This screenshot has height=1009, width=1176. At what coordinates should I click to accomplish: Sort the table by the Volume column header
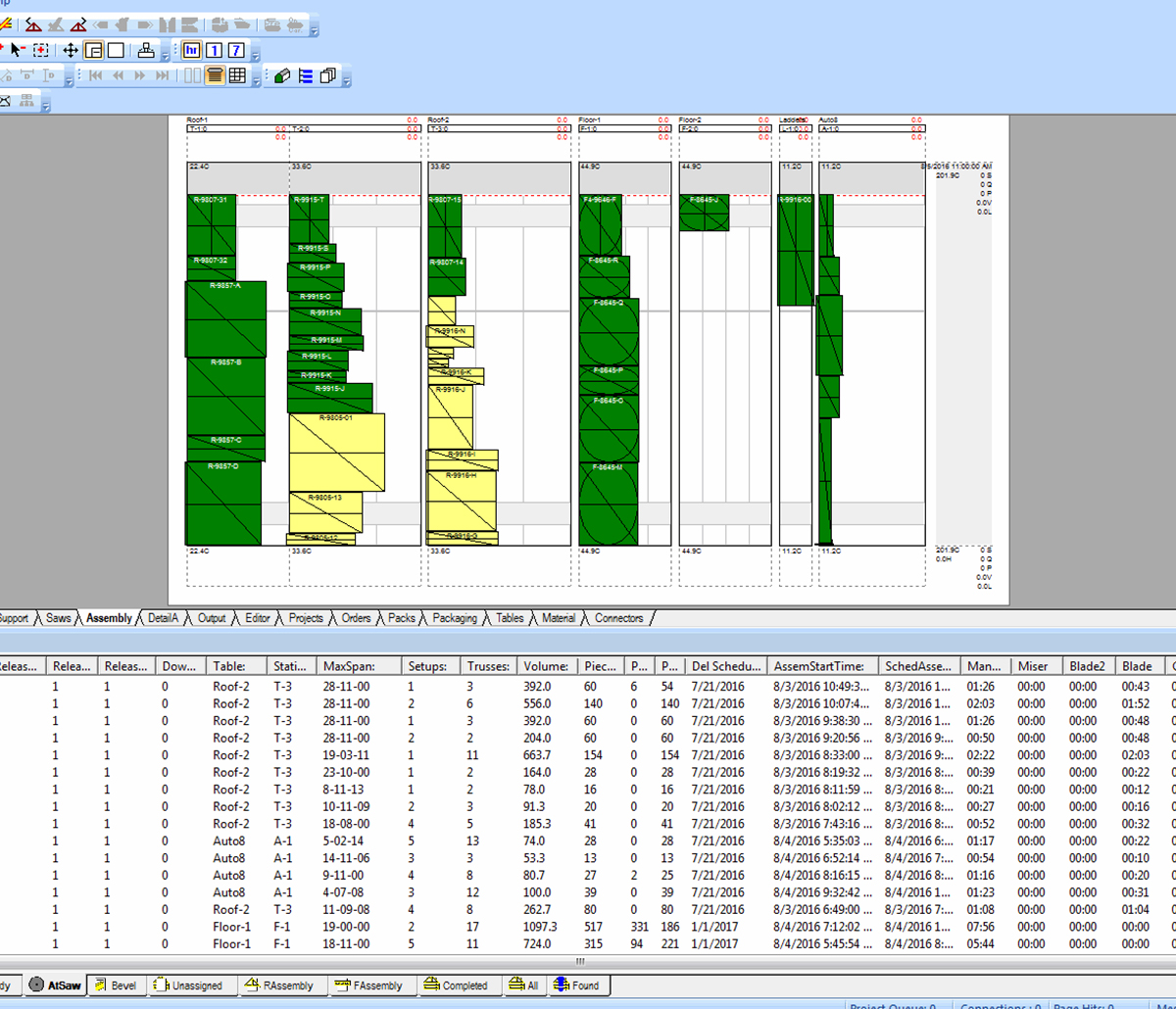pyautogui.click(x=546, y=665)
